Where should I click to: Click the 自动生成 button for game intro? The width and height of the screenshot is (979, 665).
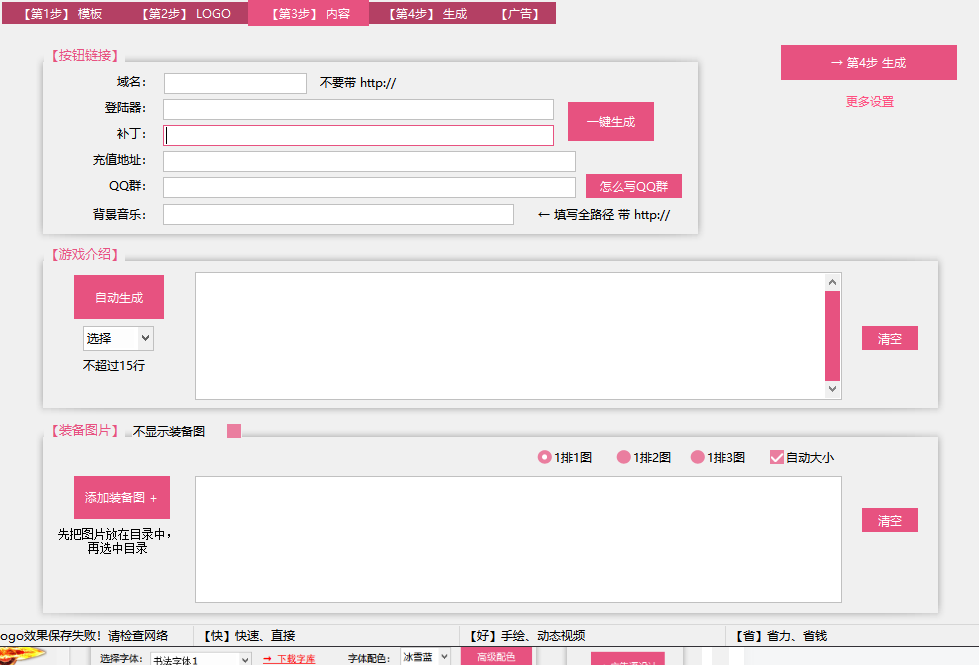(119, 297)
